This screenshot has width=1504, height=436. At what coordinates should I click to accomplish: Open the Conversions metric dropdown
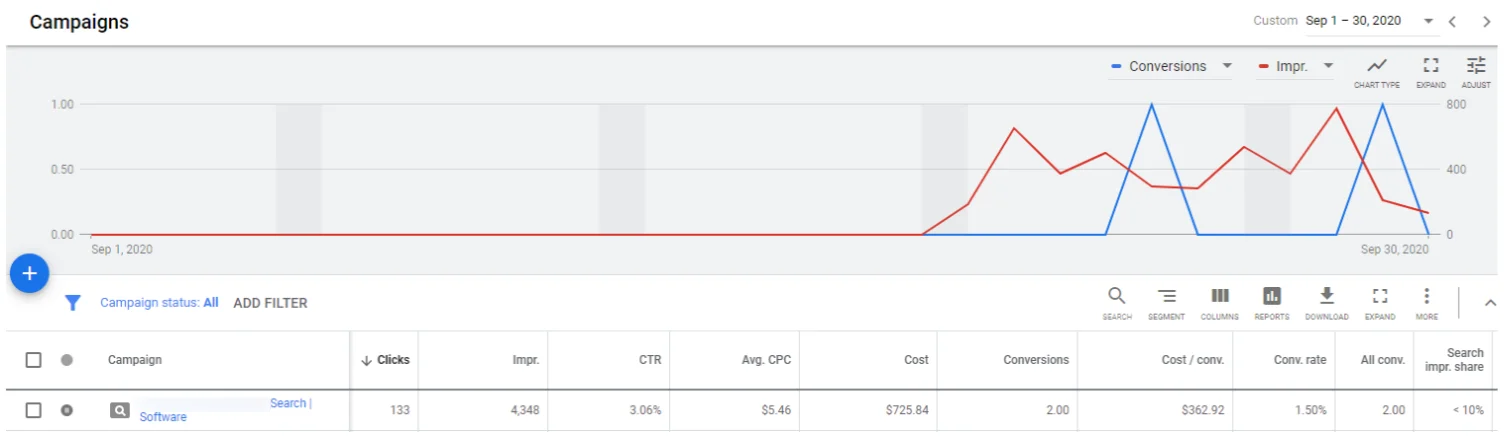[1227, 66]
